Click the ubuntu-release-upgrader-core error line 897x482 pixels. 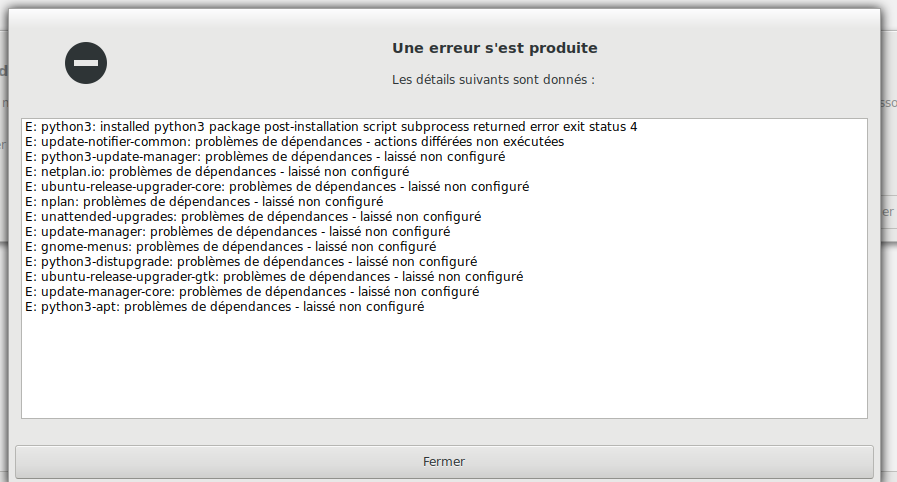tap(277, 187)
